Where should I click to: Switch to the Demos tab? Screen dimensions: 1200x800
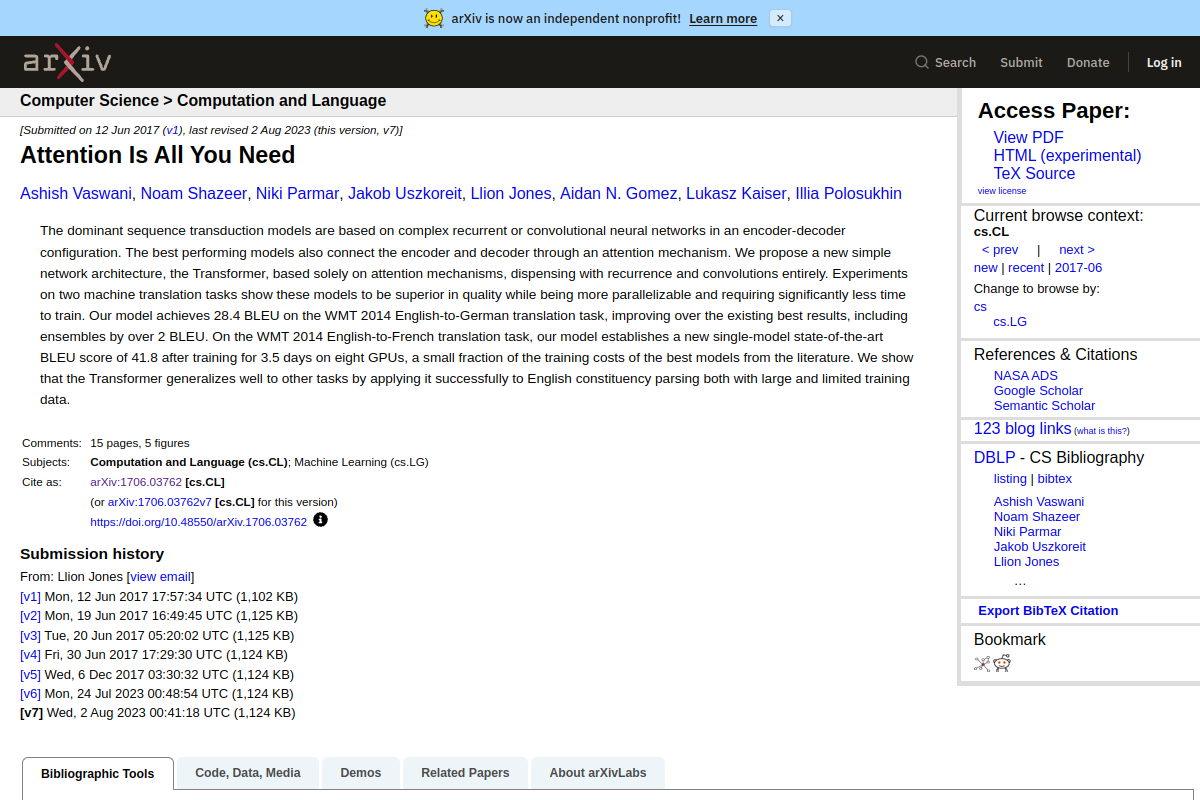coord(361,772)
